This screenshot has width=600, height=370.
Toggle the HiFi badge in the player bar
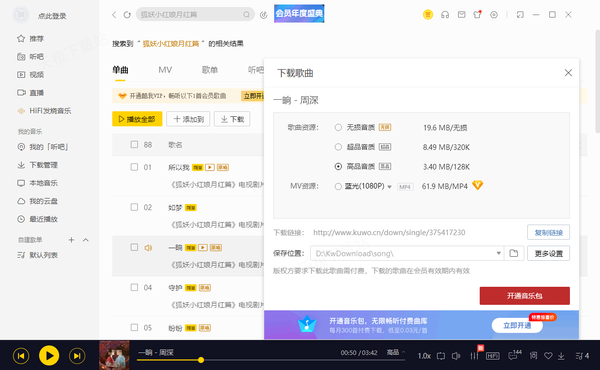[x=492, y=356]
